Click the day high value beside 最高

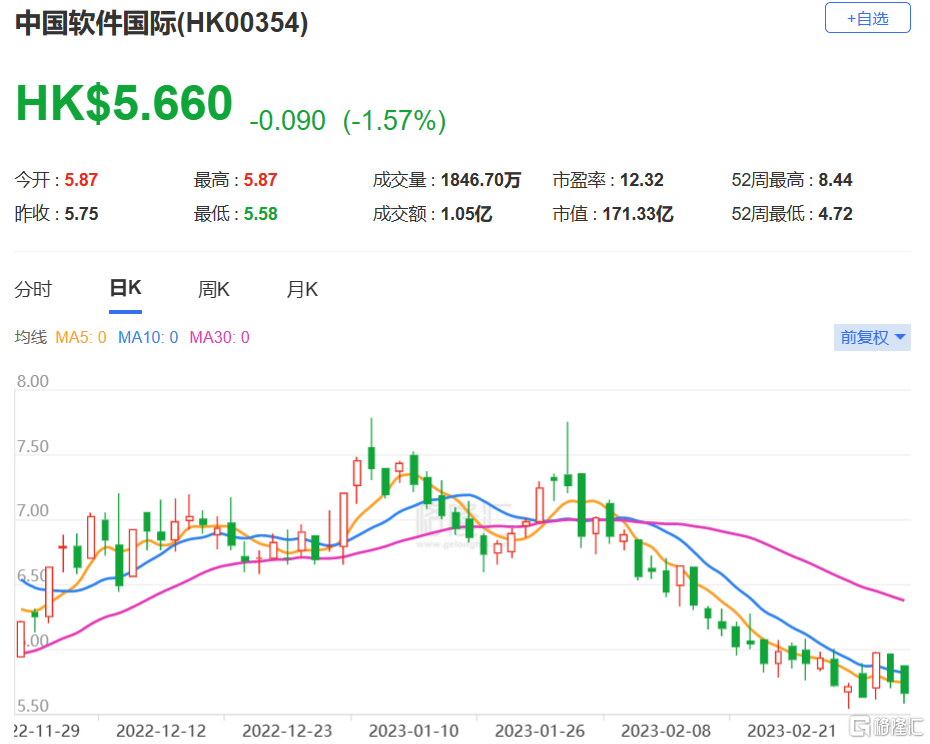point(260,180)
